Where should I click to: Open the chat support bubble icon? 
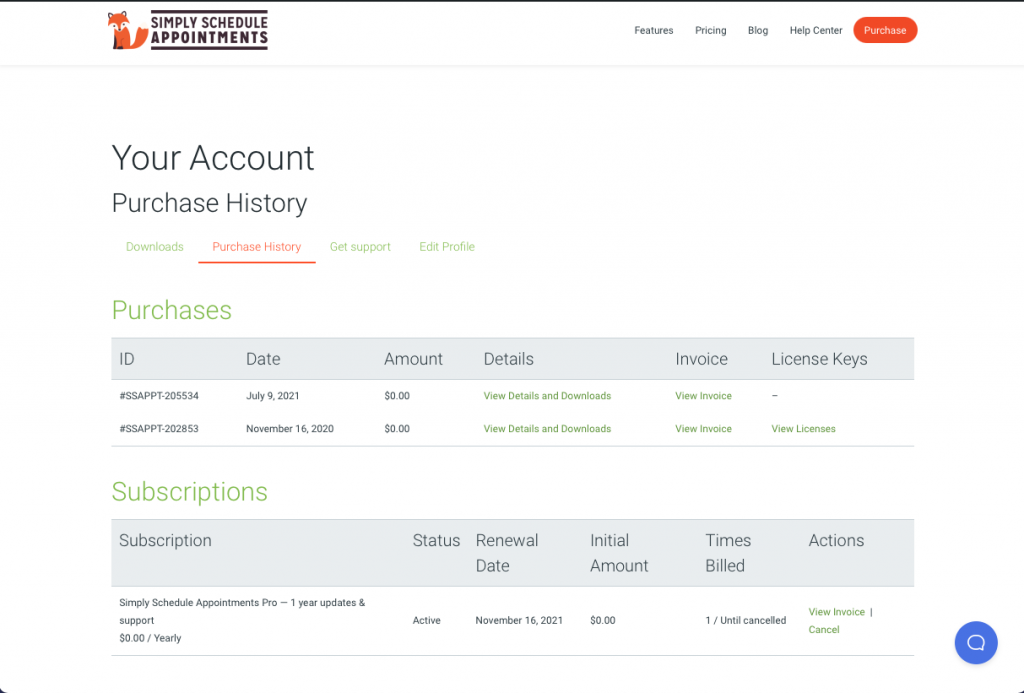(x=976, y=643)
